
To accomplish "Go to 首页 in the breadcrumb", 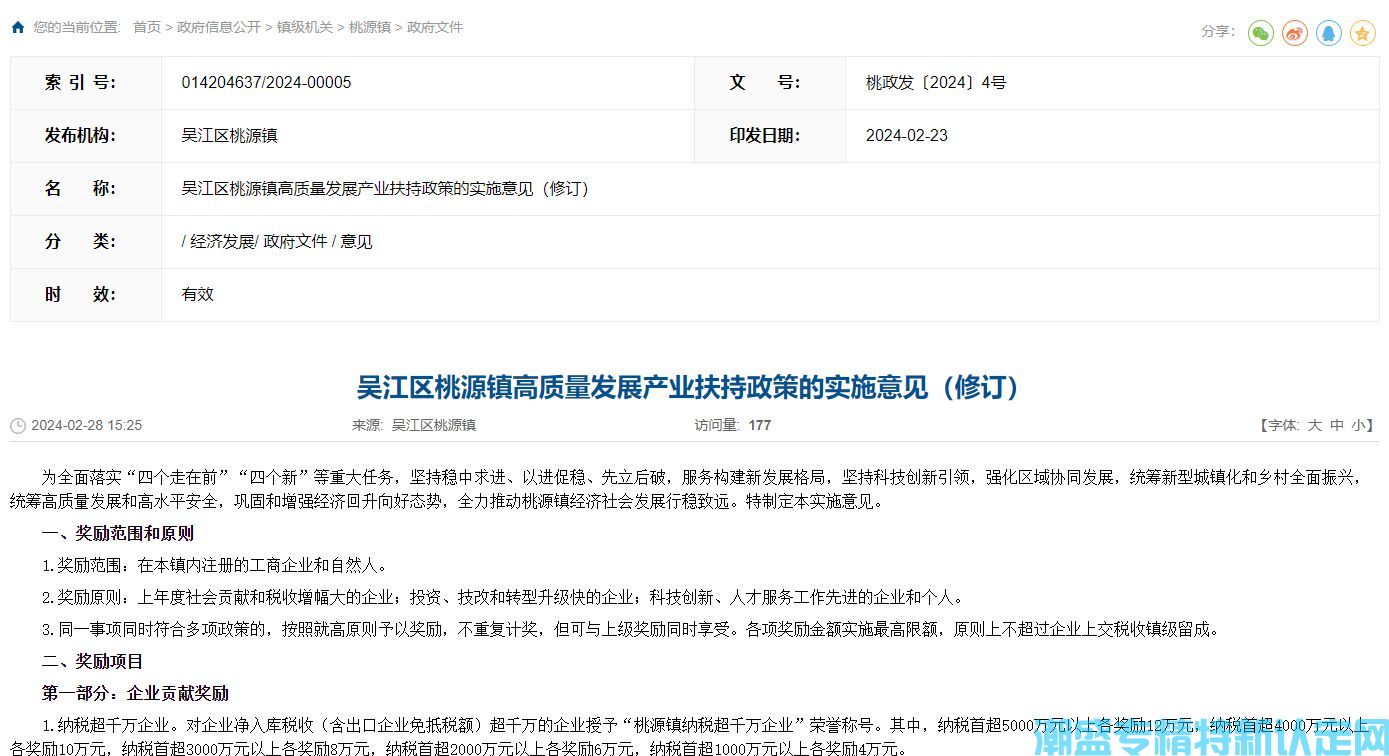I will pos(147,27).
